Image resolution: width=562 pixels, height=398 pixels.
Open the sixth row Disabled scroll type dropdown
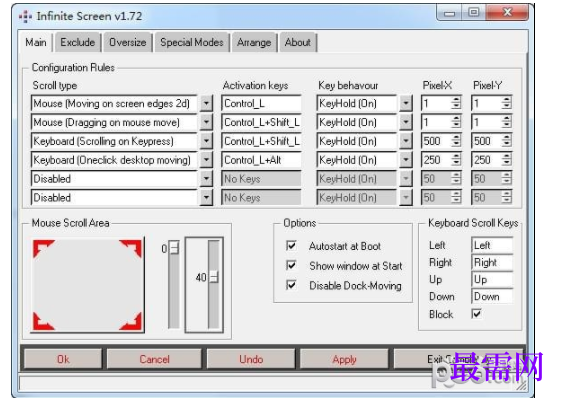coord(206,198)
